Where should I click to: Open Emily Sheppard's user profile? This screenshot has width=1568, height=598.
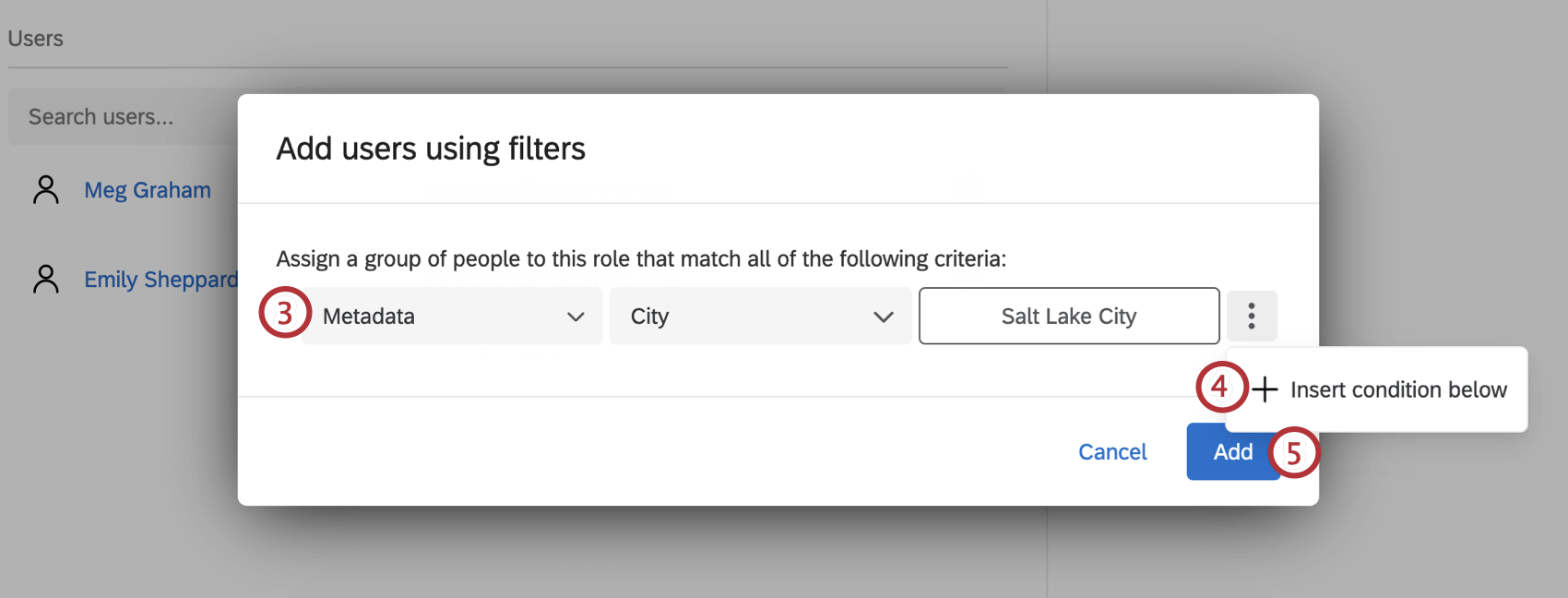click(x=161, y=278)
